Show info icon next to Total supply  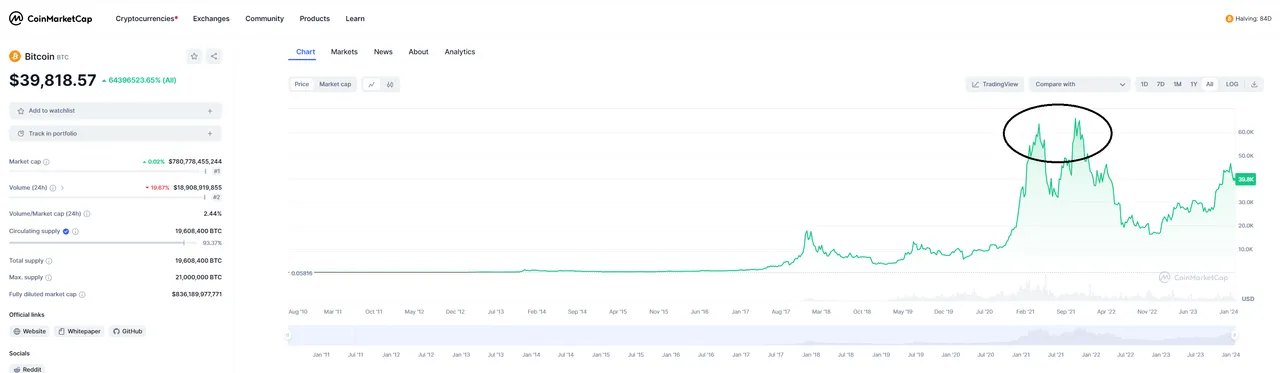tap(48, 260)
